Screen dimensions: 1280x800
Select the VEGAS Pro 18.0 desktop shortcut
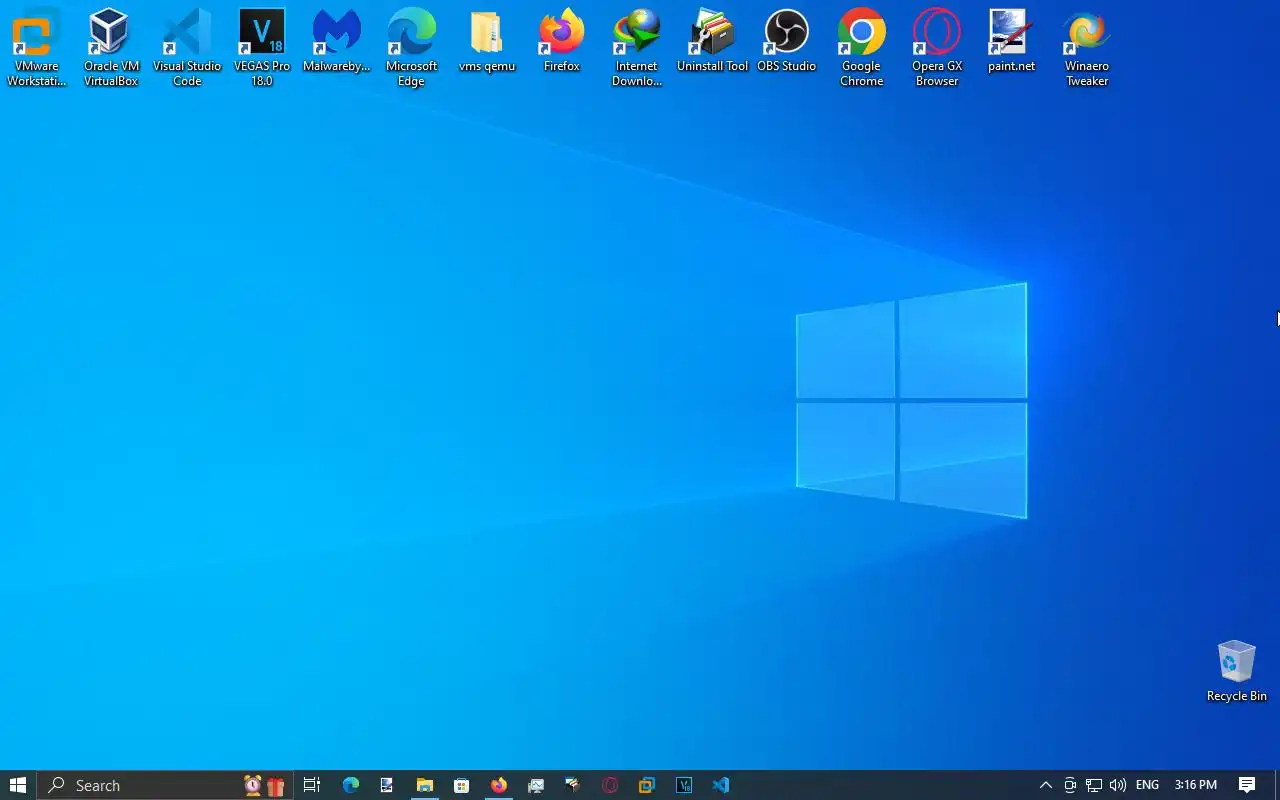point(262,48)
